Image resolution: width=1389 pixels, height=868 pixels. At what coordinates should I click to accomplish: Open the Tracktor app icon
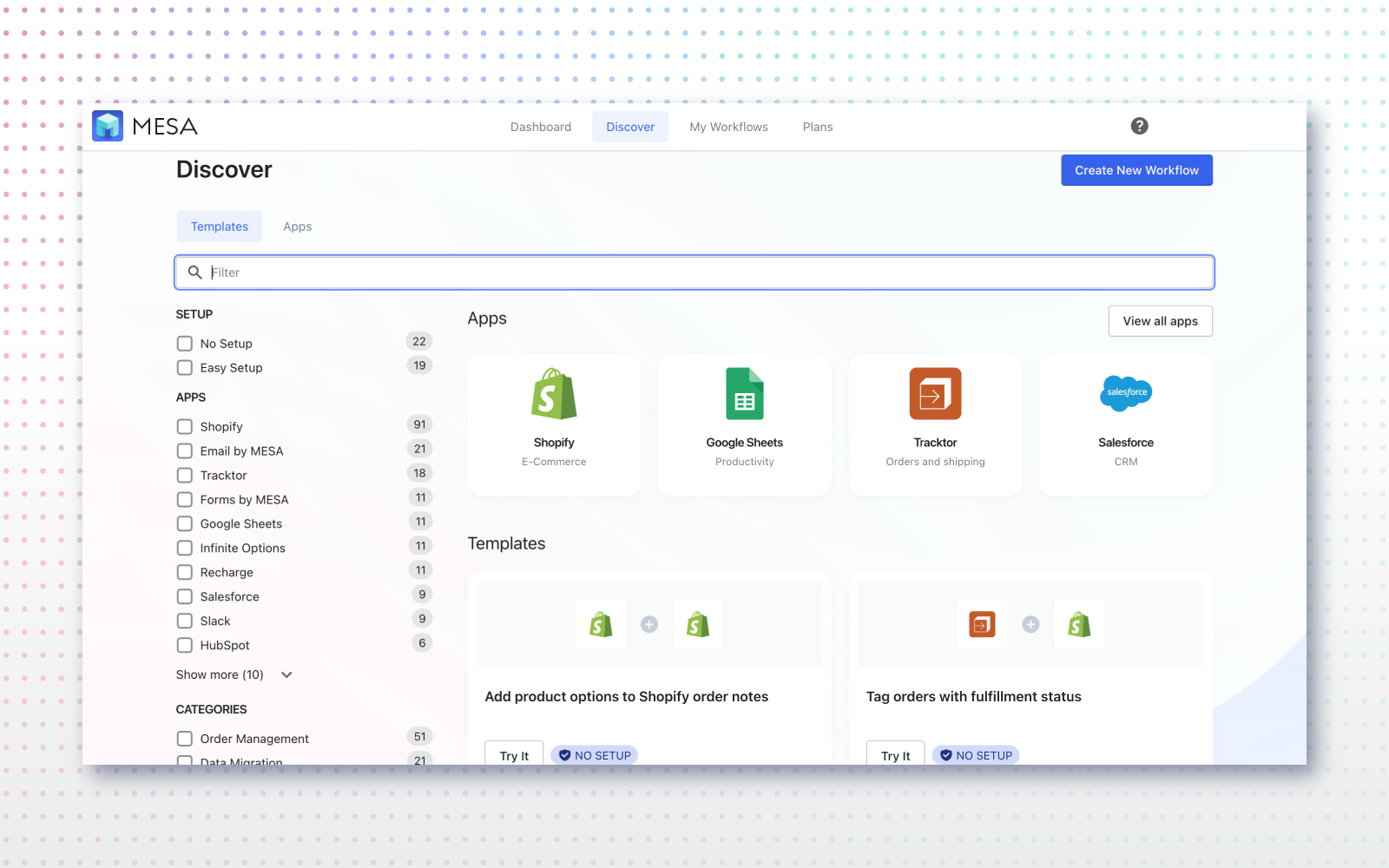pos(935,395)
